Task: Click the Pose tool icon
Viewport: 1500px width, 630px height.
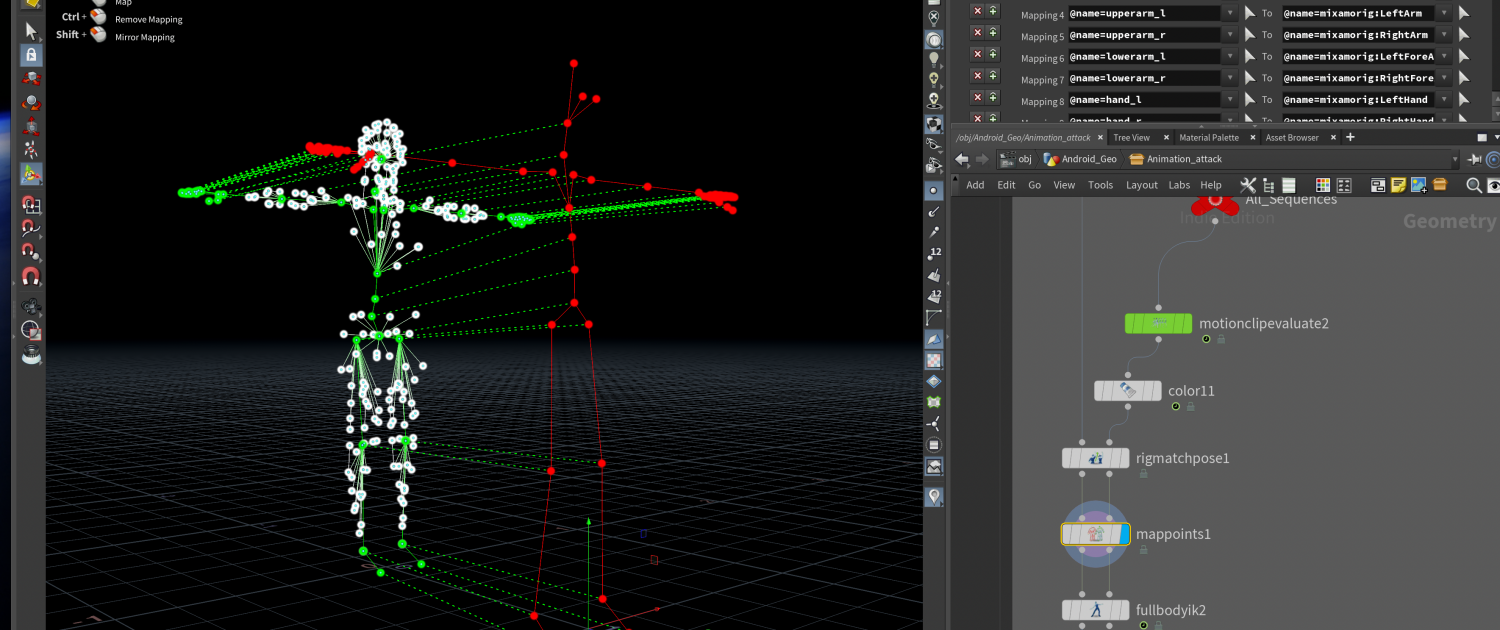Action: click(x=31, y=150)
